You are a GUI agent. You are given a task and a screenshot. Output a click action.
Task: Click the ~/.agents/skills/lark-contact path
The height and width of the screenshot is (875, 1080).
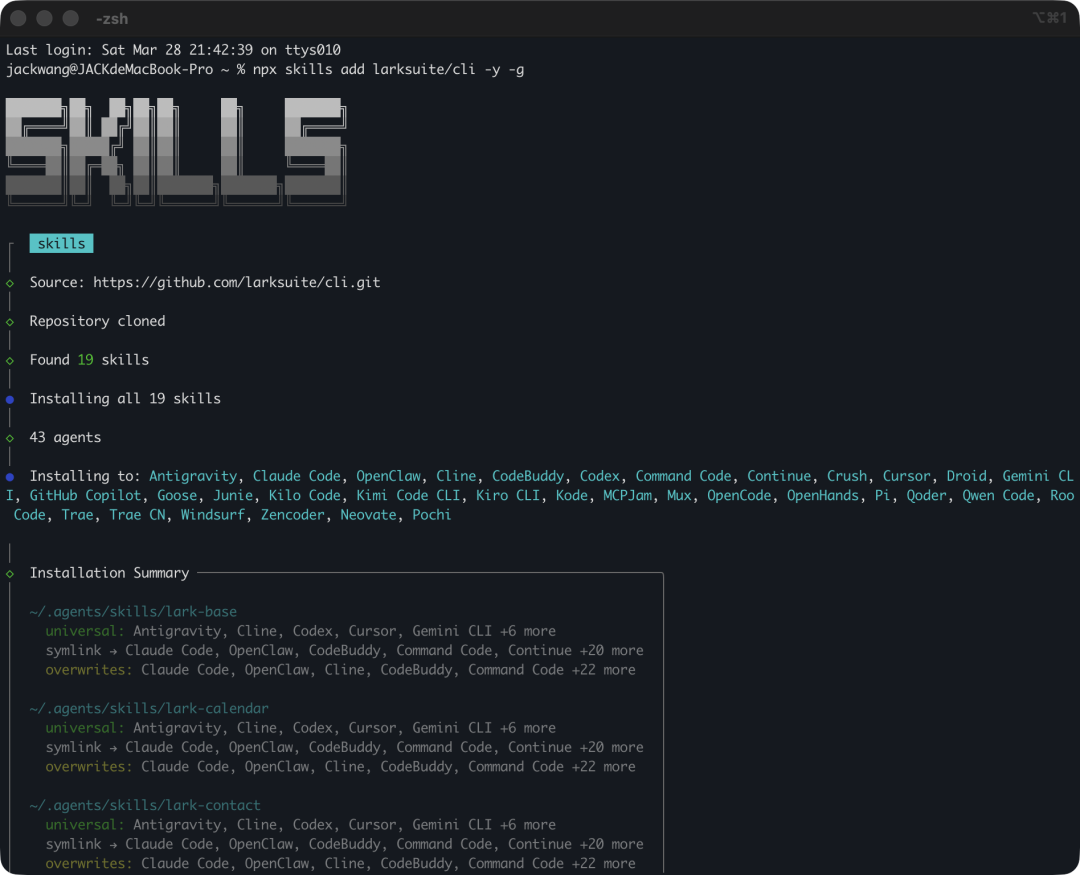(x=145, y=806)
